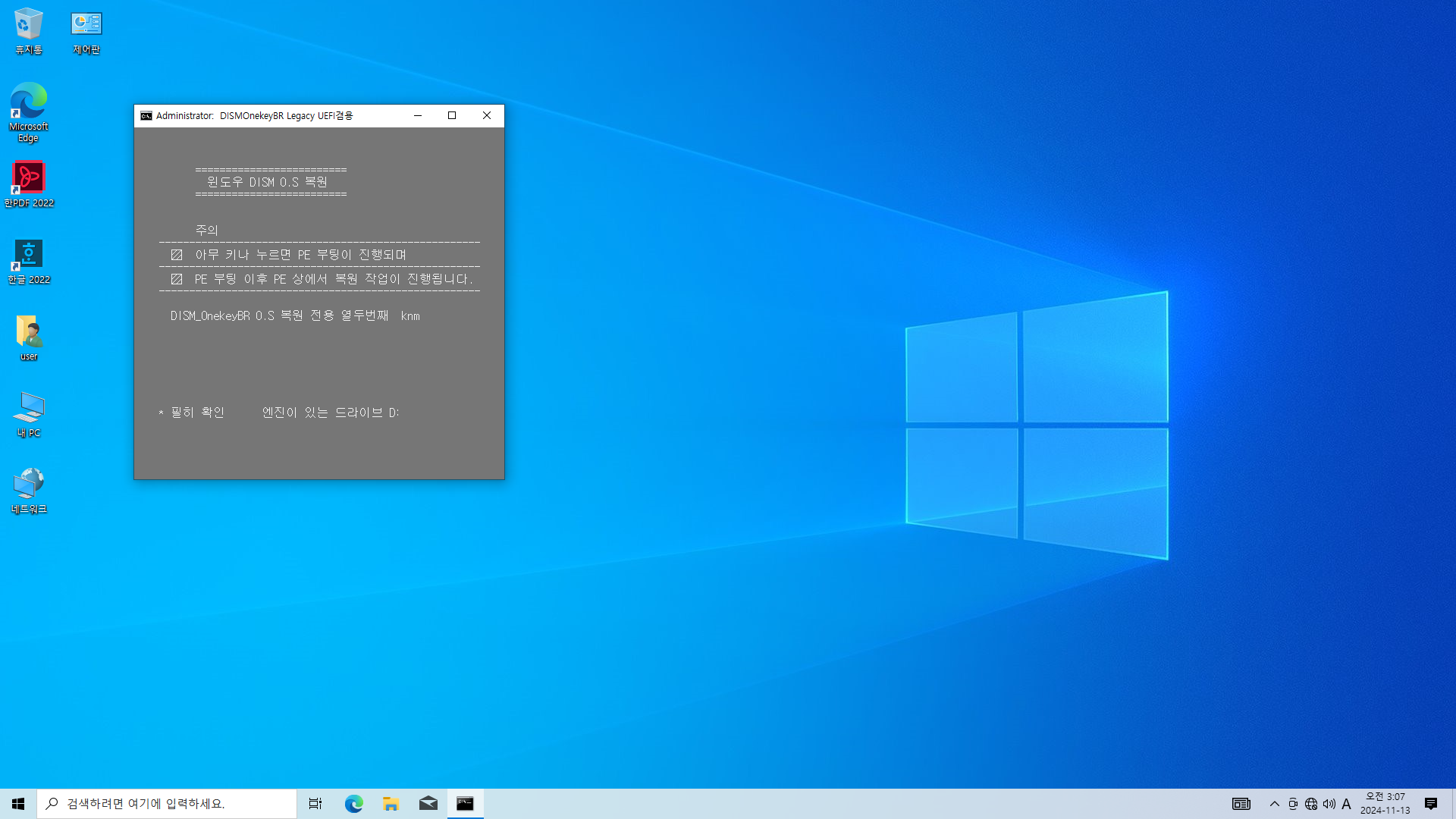Select the 네트워크 desktop icon

pyautogui.click(x=29, y=491)
